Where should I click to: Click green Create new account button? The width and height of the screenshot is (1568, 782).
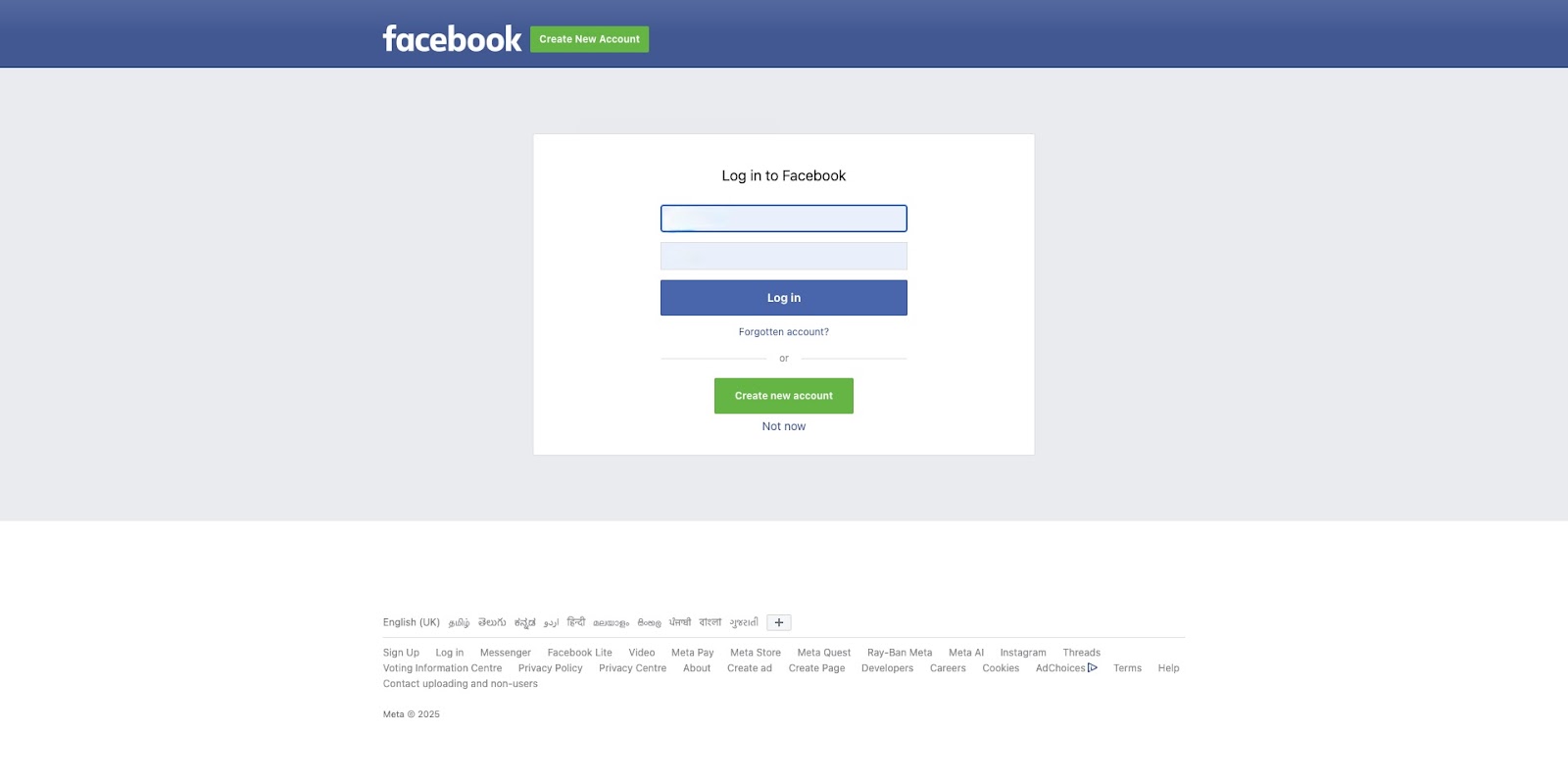pos(784,396)
